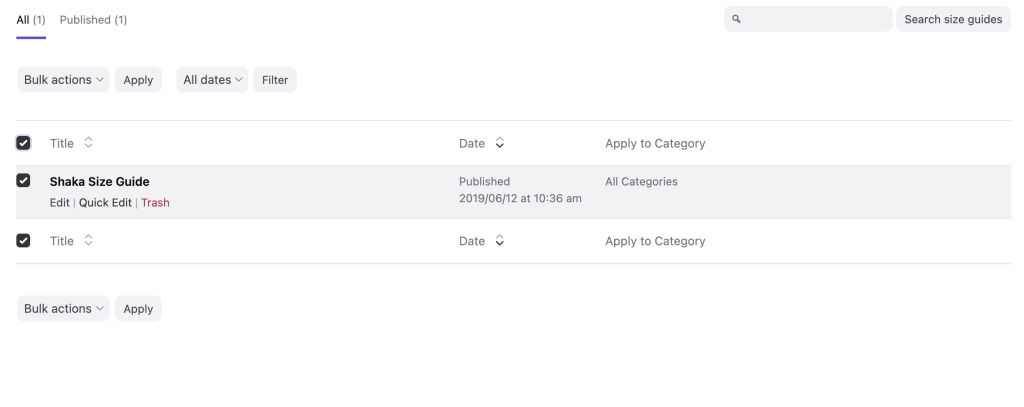Click the search magnifier icon

tap(737, 19)
